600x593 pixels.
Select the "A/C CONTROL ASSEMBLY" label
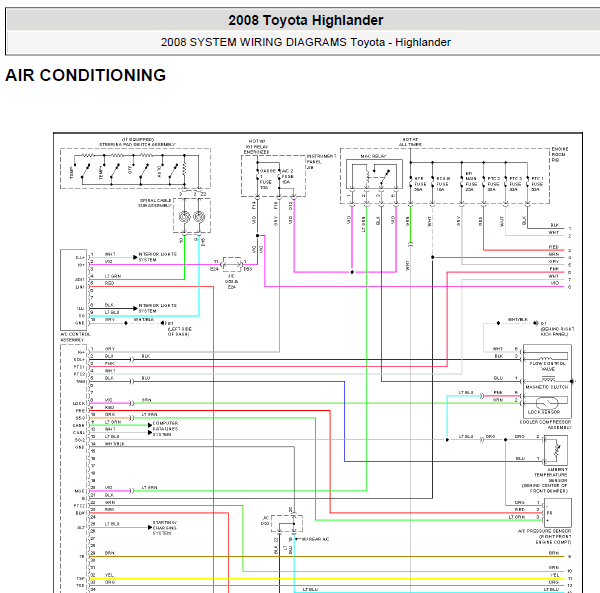pos(75,337)
